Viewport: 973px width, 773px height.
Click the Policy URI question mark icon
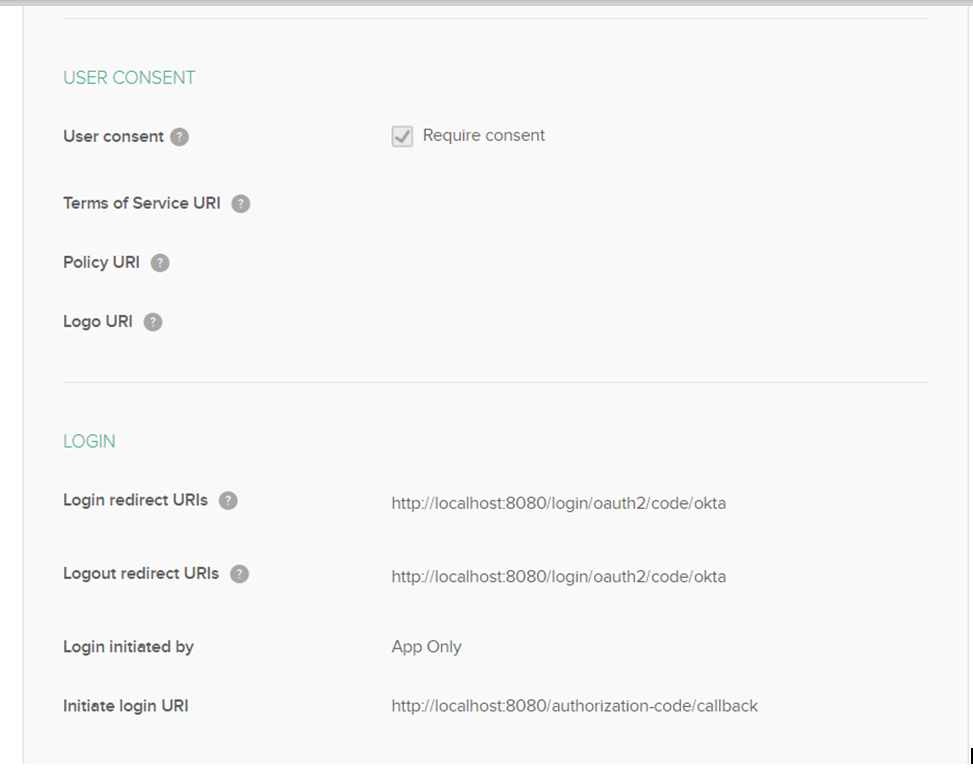coord(159,262)
